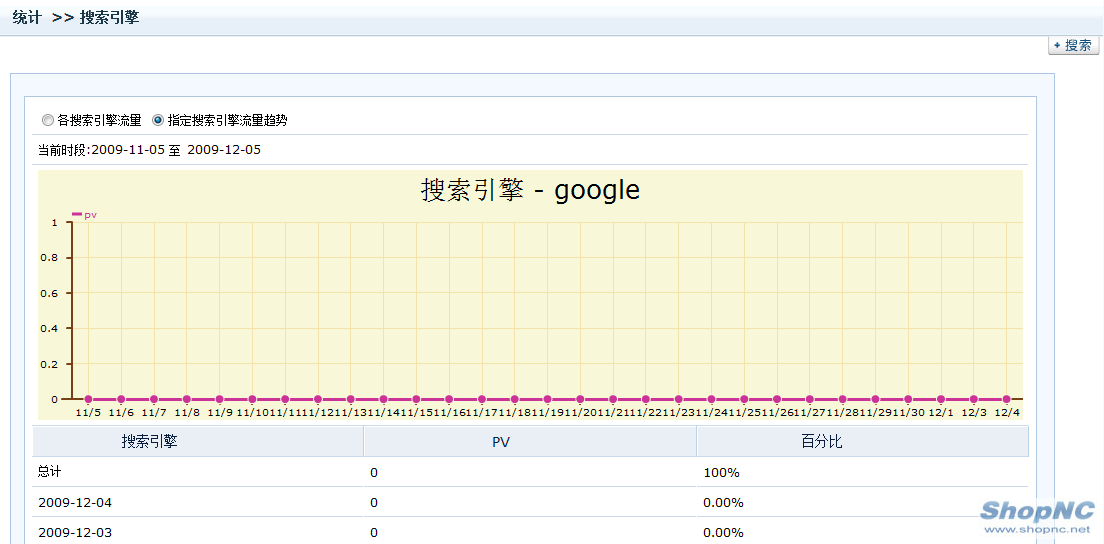The image size is (1104, 544).
Task: Click the PV value in 2009-12-04 row
Action: coord(374,502)
